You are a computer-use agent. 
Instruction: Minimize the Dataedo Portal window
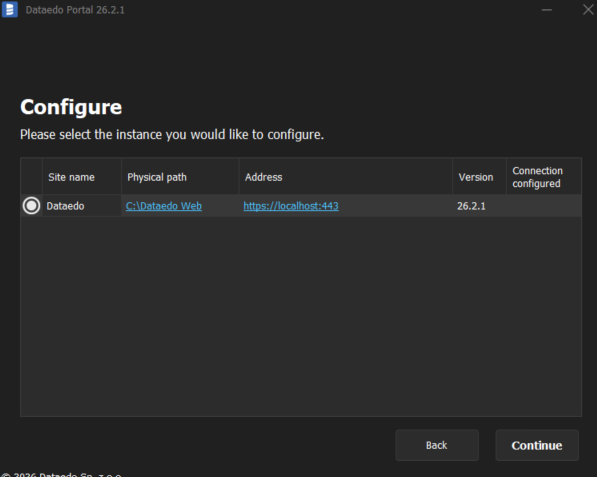click(x=547, y=10)
